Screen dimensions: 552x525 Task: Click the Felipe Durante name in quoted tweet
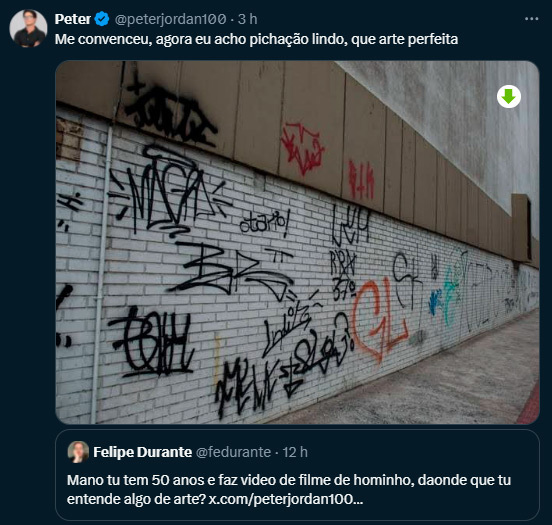tap(143, 452)
